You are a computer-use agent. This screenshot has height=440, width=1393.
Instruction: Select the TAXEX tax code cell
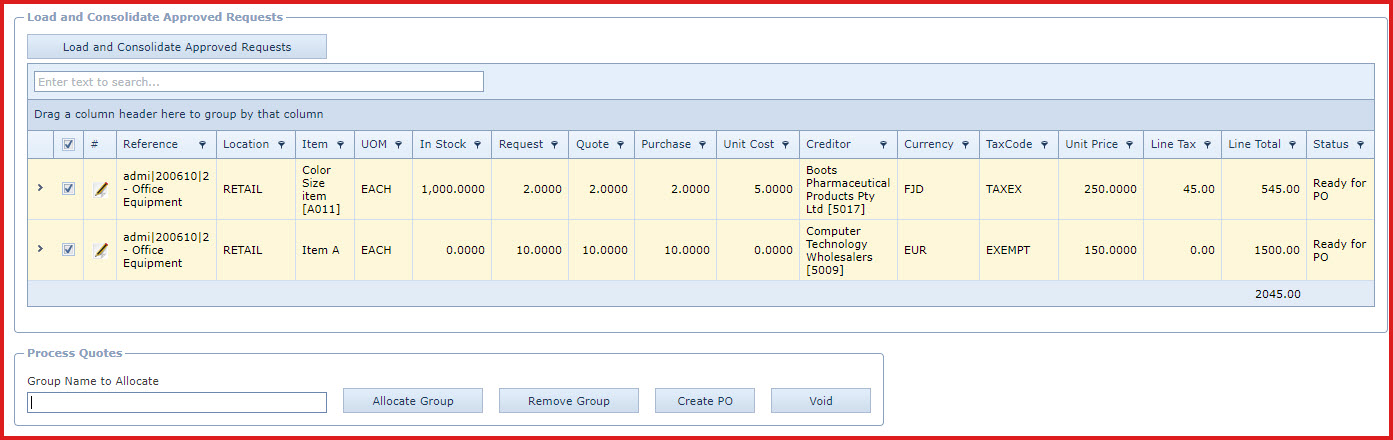1019,189
